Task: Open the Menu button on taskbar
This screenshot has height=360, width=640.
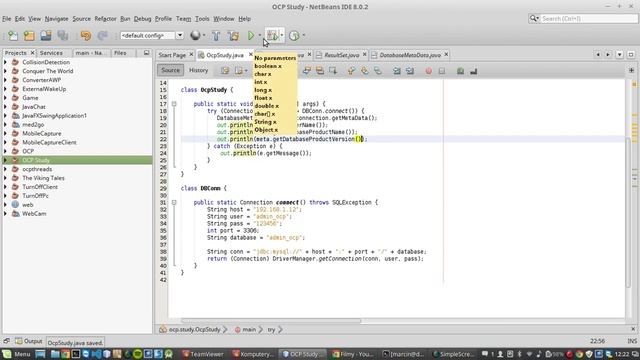Action: [x=17, y=354]
